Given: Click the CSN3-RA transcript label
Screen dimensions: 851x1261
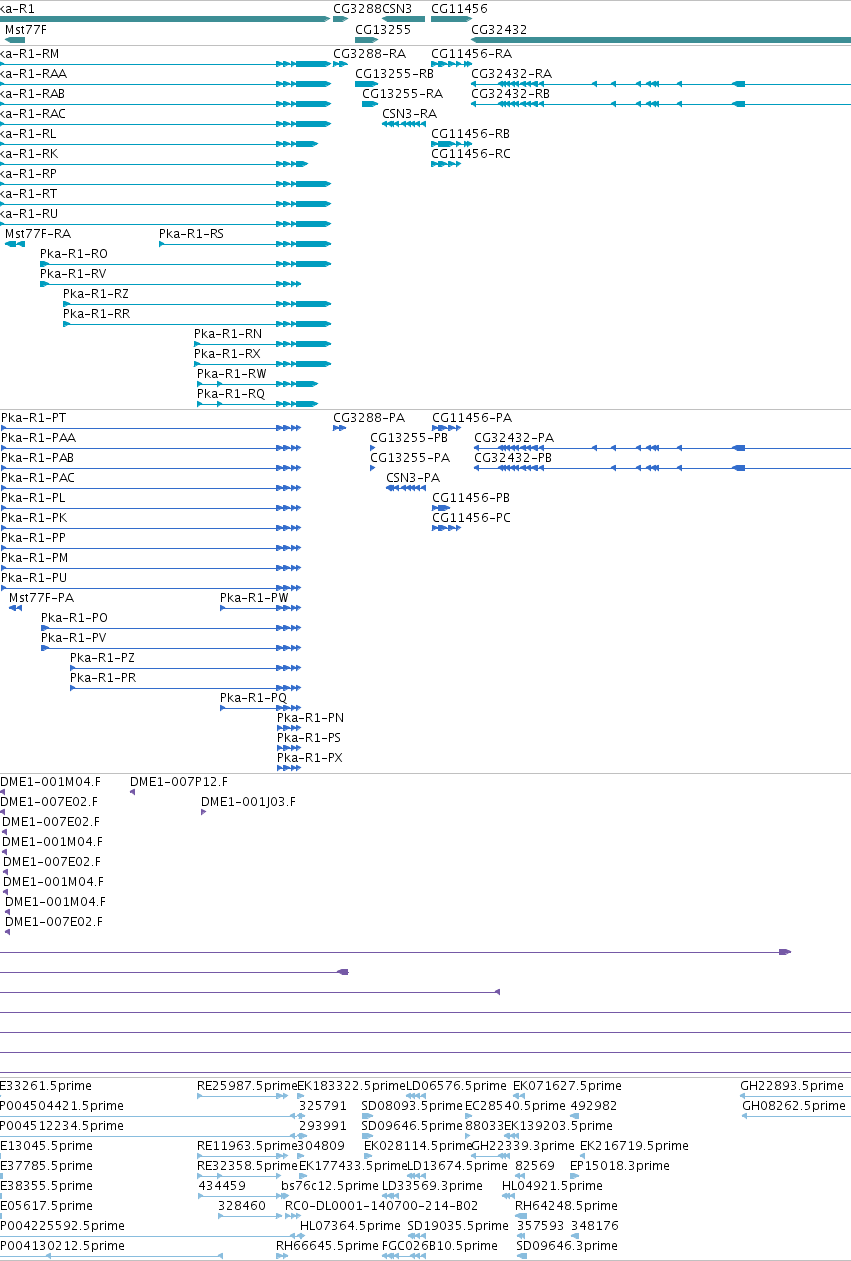Looking at the screenshot, I should coord(410,114).
